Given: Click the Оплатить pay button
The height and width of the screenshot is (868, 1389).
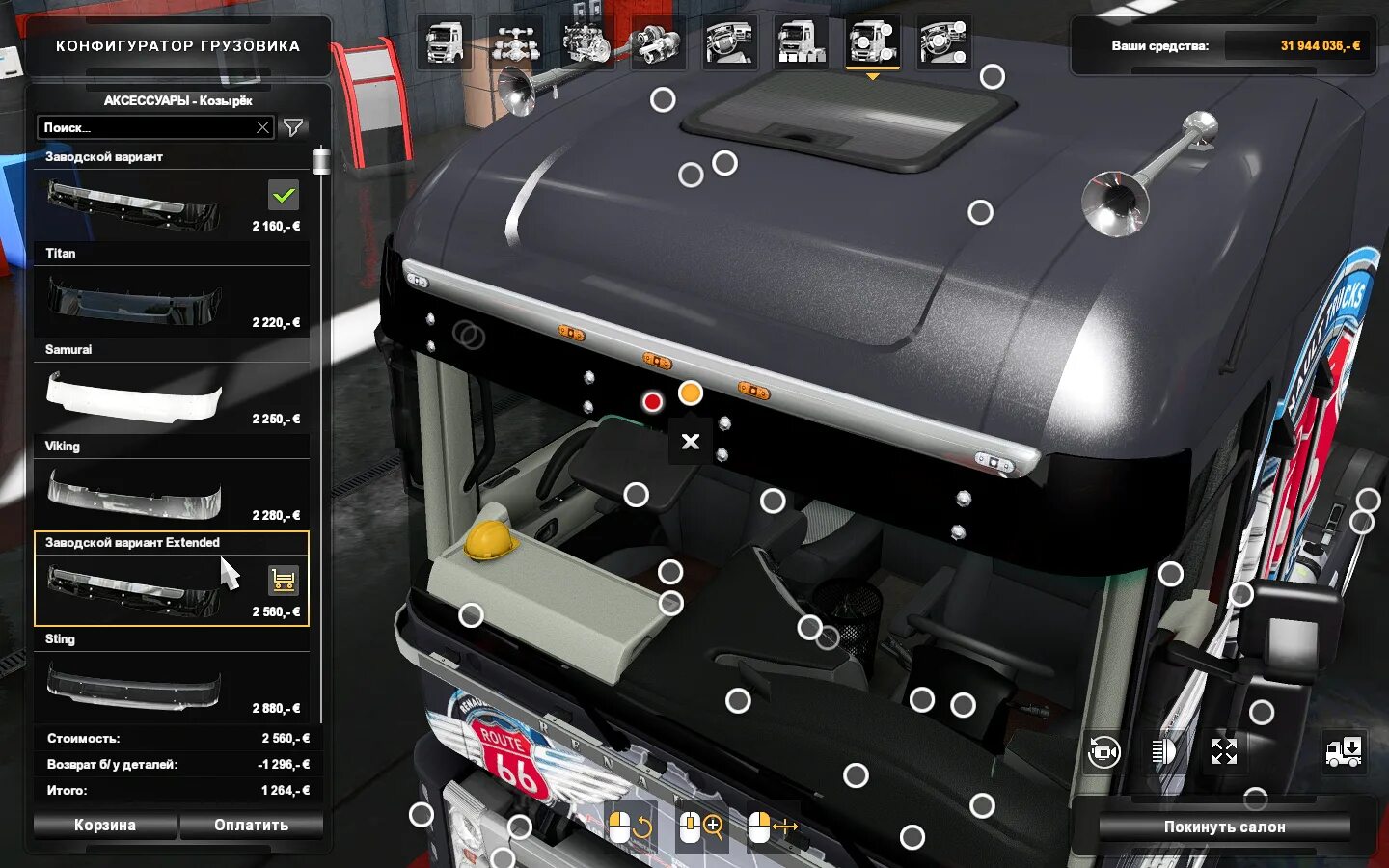Looking at the screenshot, I should [251, 826].
